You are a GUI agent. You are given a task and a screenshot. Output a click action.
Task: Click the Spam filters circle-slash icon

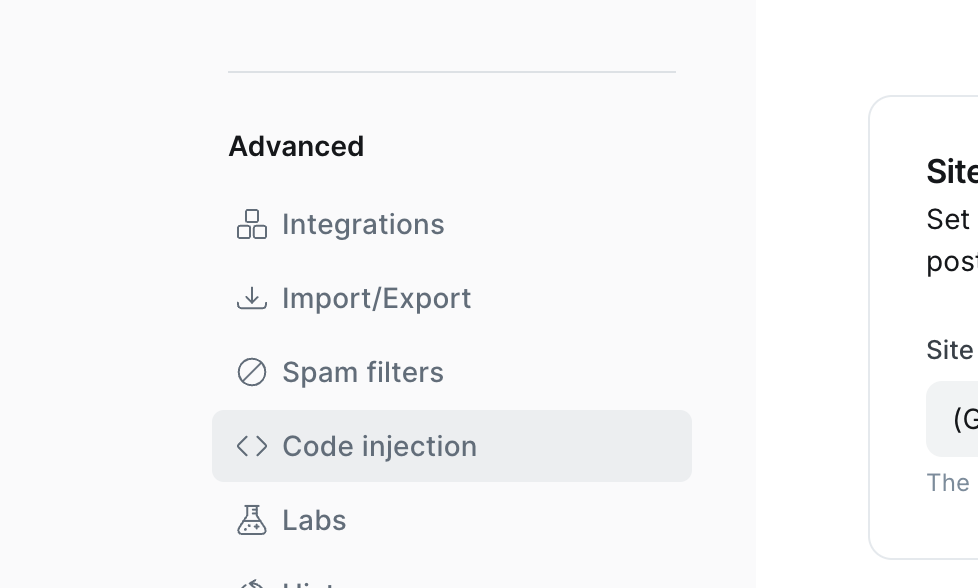pos(252,372)
